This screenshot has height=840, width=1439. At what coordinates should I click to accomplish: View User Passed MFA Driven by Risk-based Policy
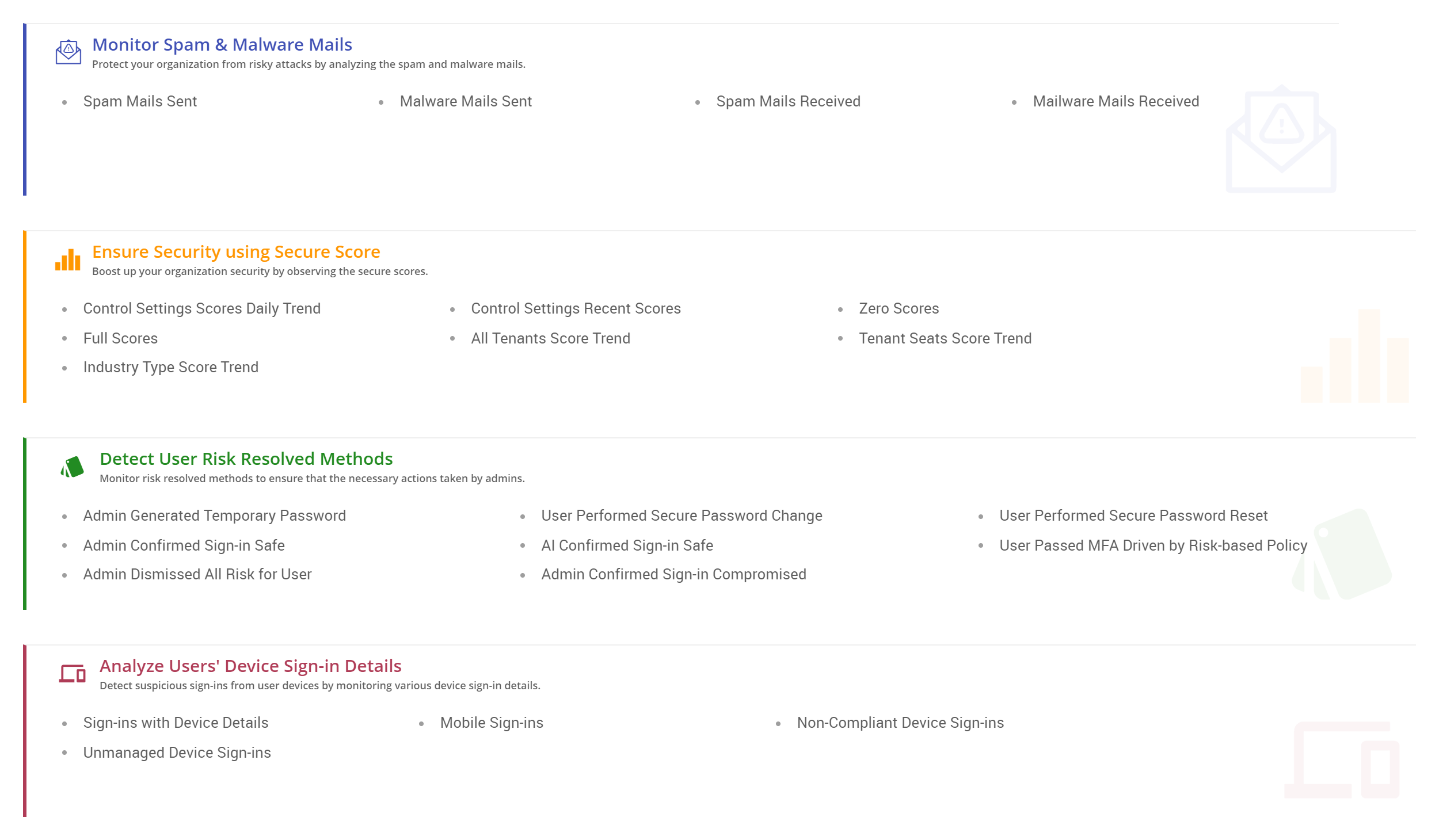coord(1153,546)
